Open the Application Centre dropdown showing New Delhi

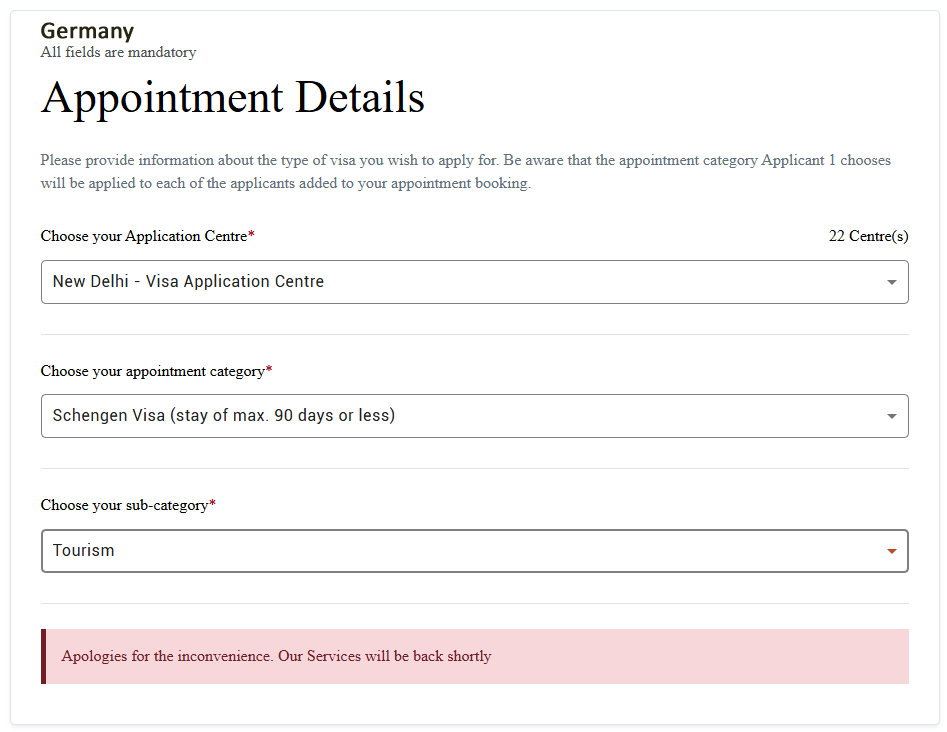(x=475, y=282)
